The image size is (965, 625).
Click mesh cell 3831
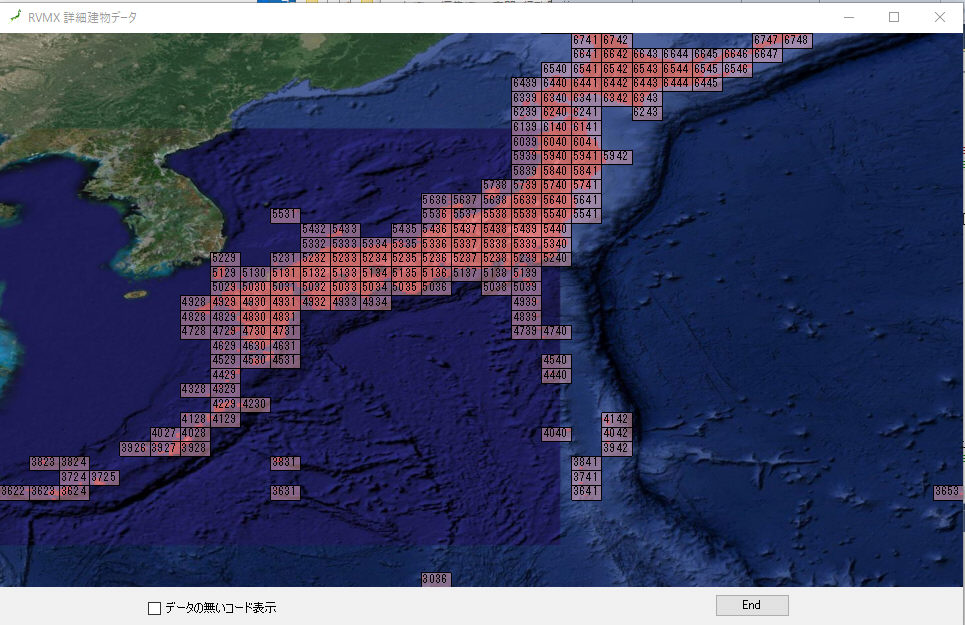(x=285, y=463)
